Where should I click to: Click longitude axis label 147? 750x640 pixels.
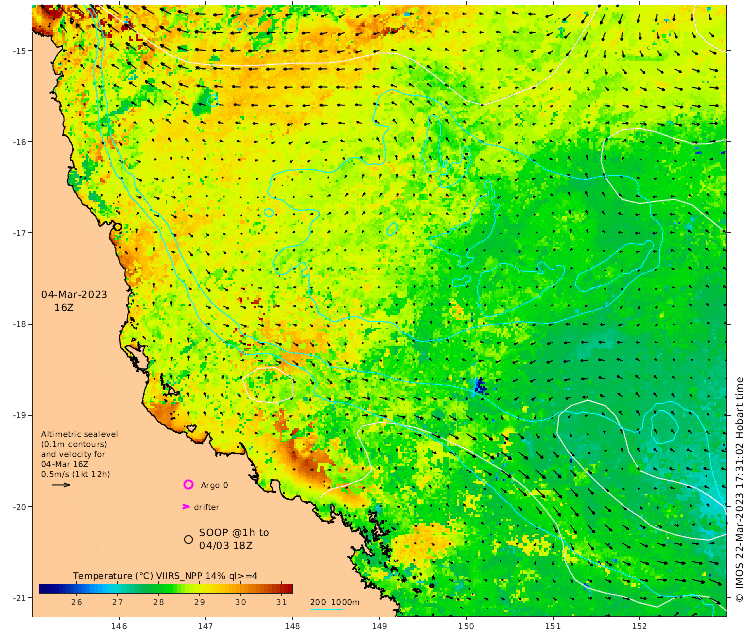click(x=206, y=626)
